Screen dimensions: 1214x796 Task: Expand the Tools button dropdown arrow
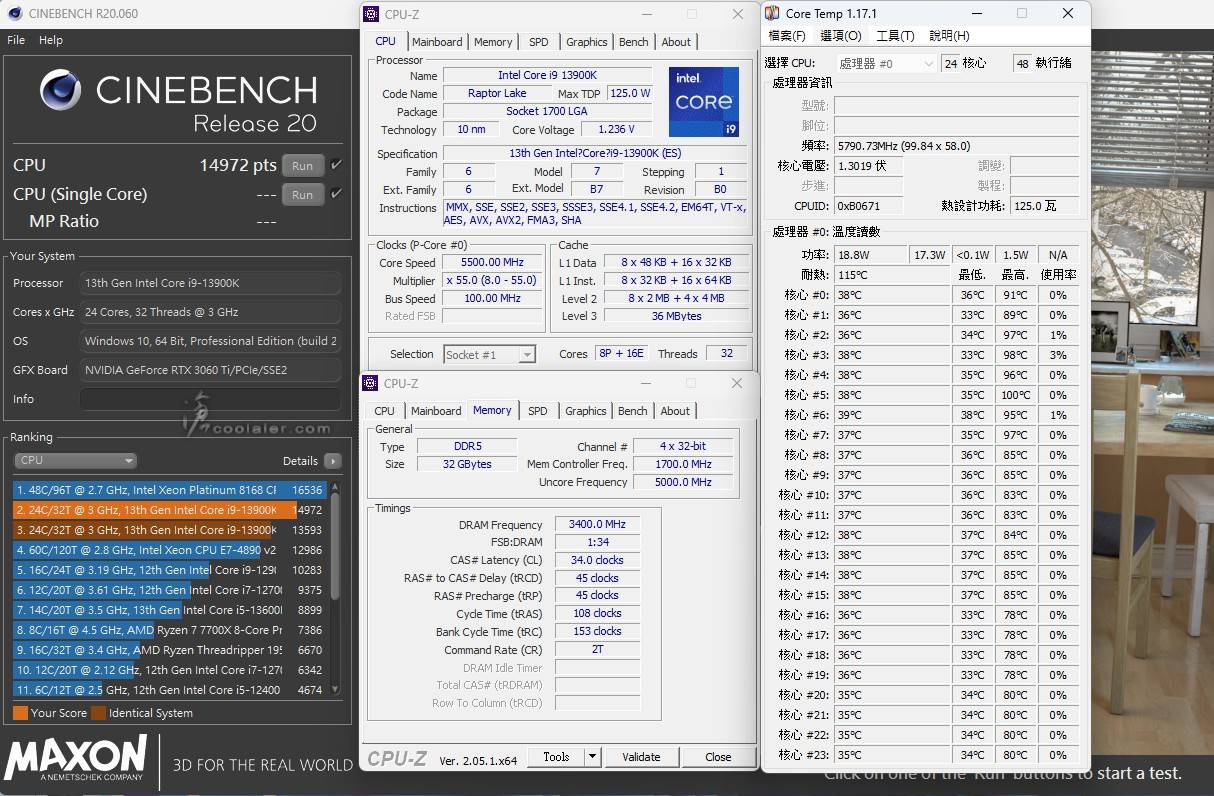[x=592, y=757]
